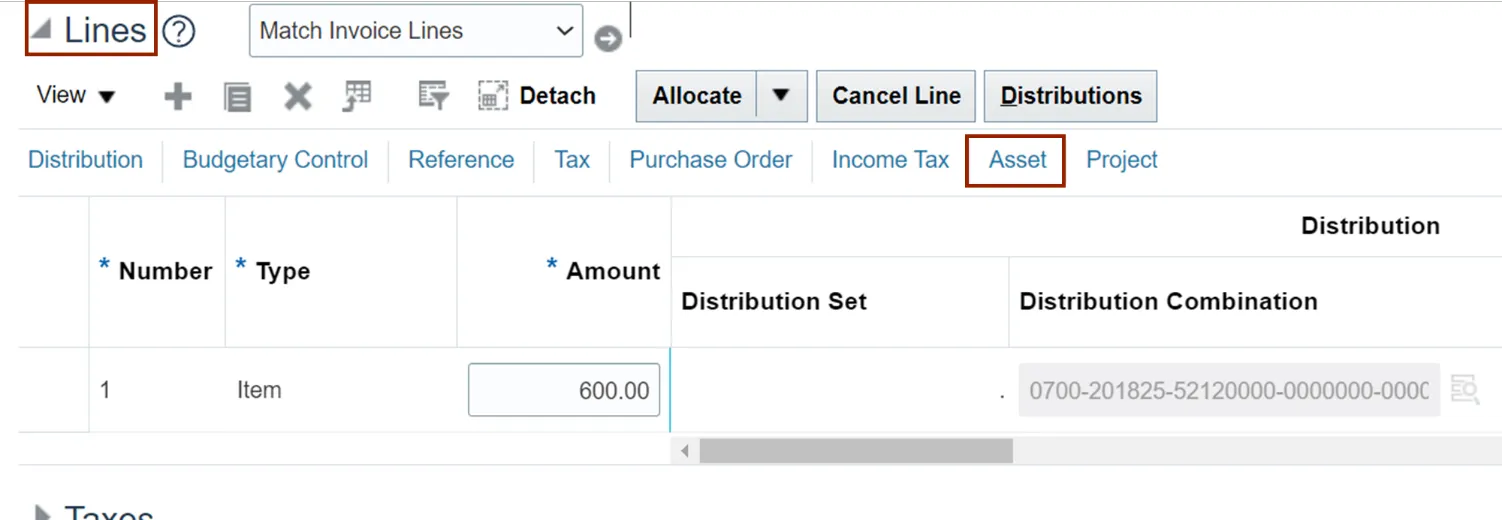Click the query by example filter icon

coord(433,97)
